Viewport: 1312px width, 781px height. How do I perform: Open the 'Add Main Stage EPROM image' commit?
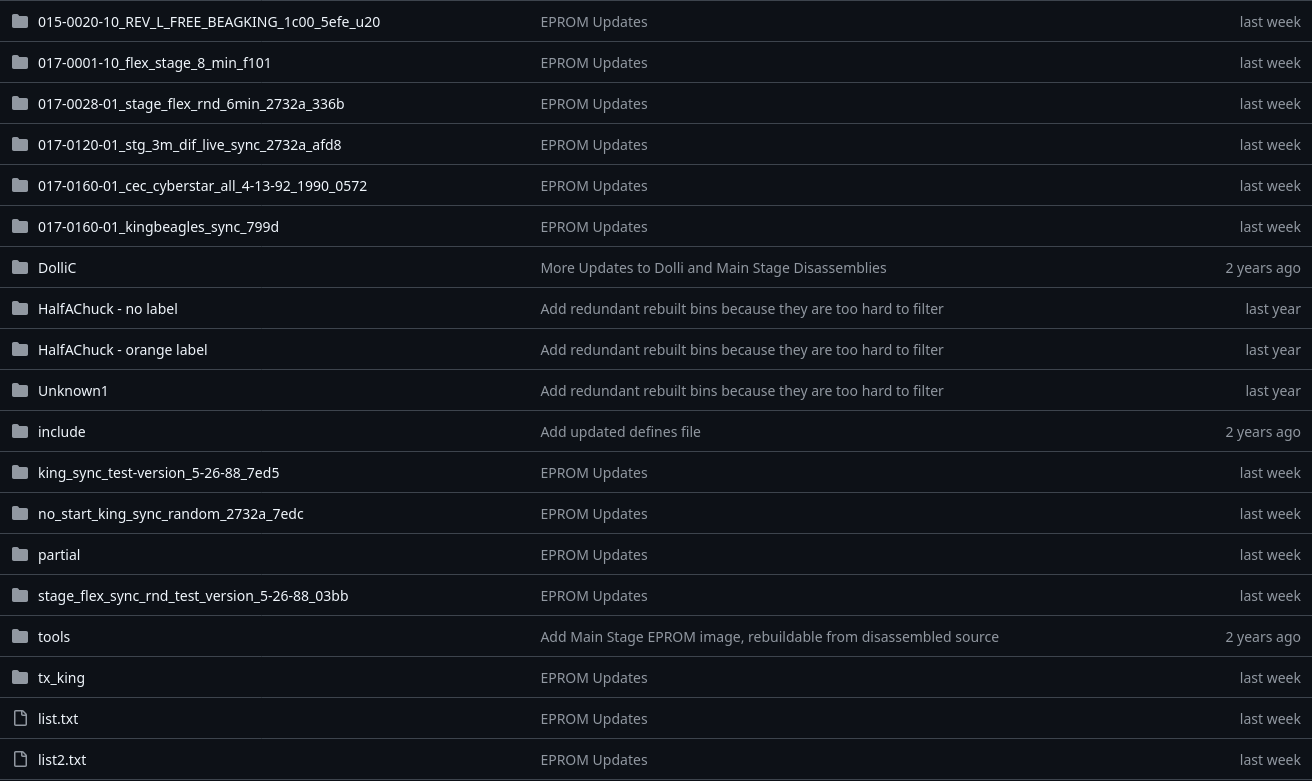tap(769, 637)
